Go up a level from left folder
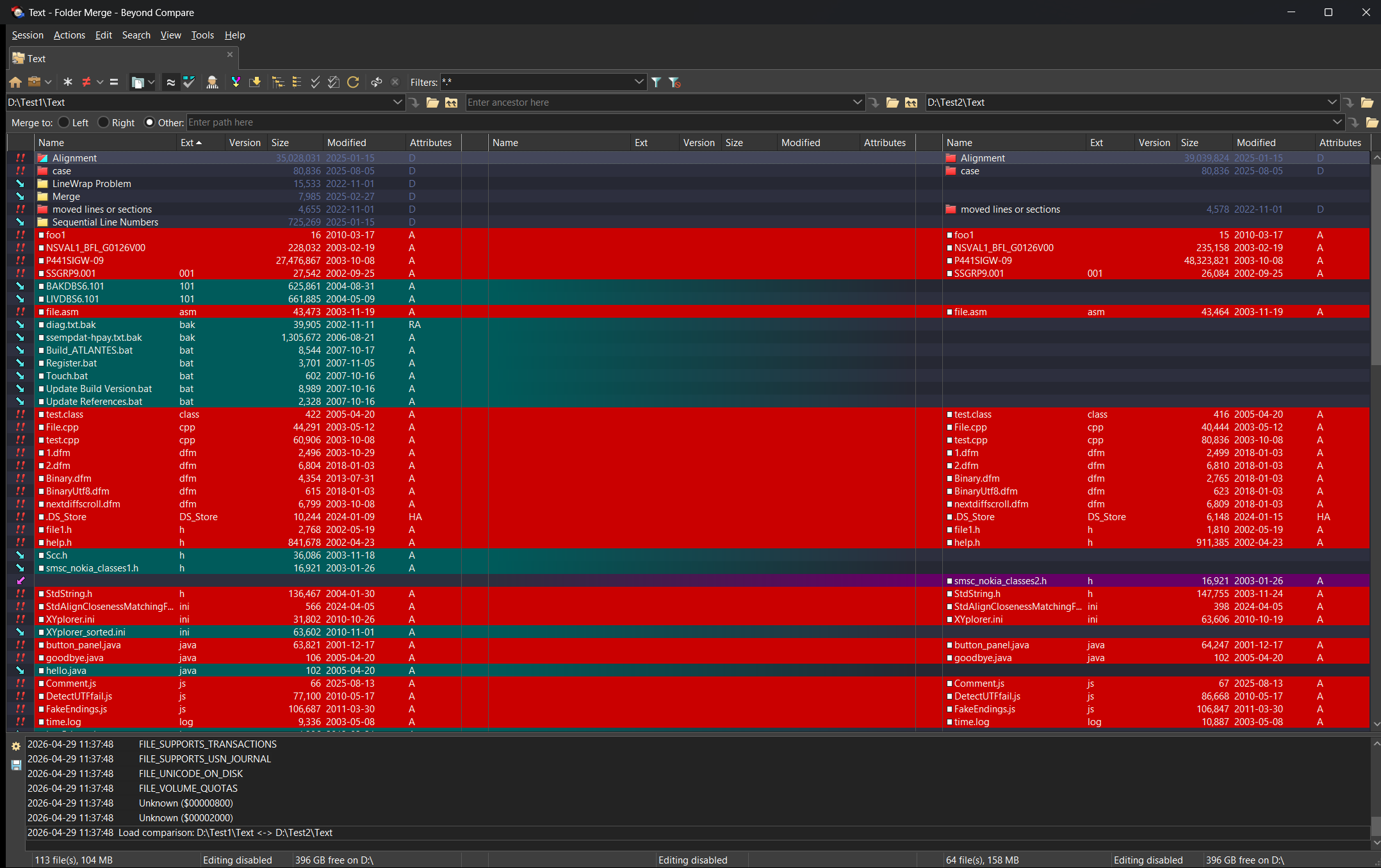Screen dimensions: 1381x868 pos(452,102)
